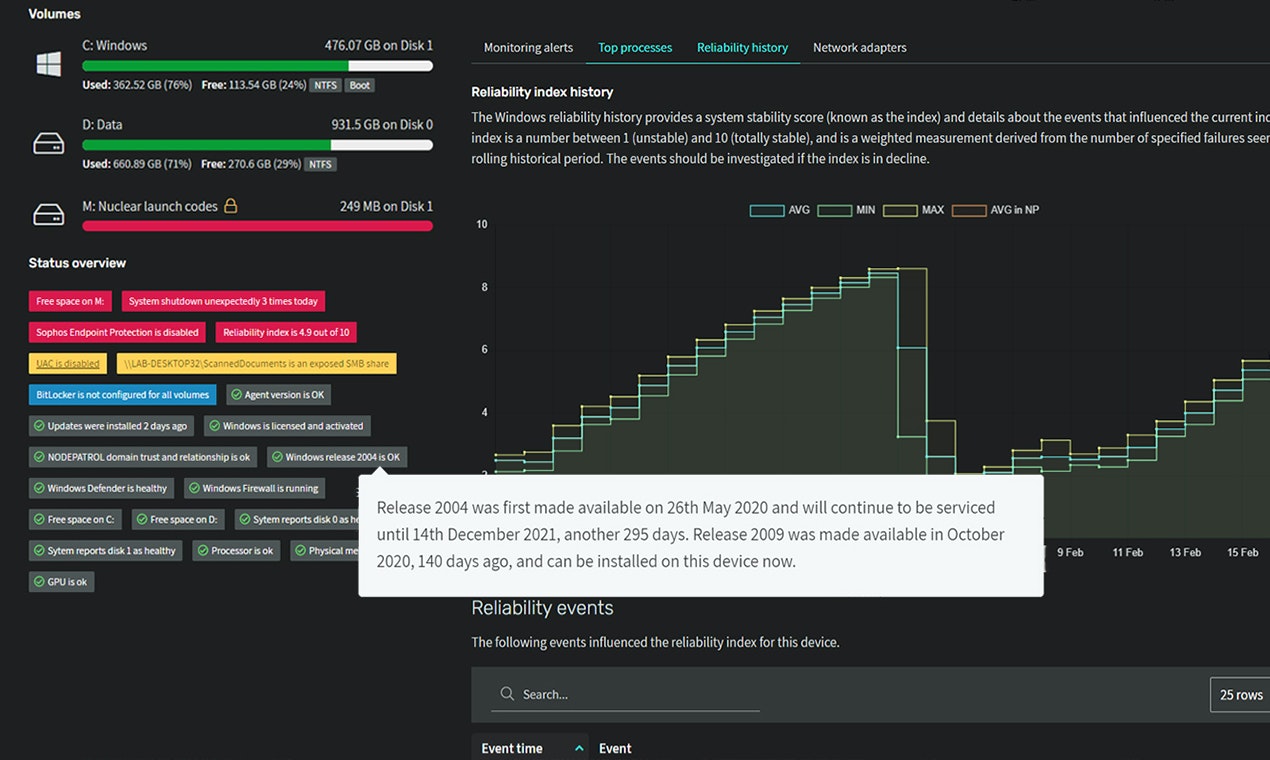
Task: Open the Network adapters tab
Action: [860, 48]
